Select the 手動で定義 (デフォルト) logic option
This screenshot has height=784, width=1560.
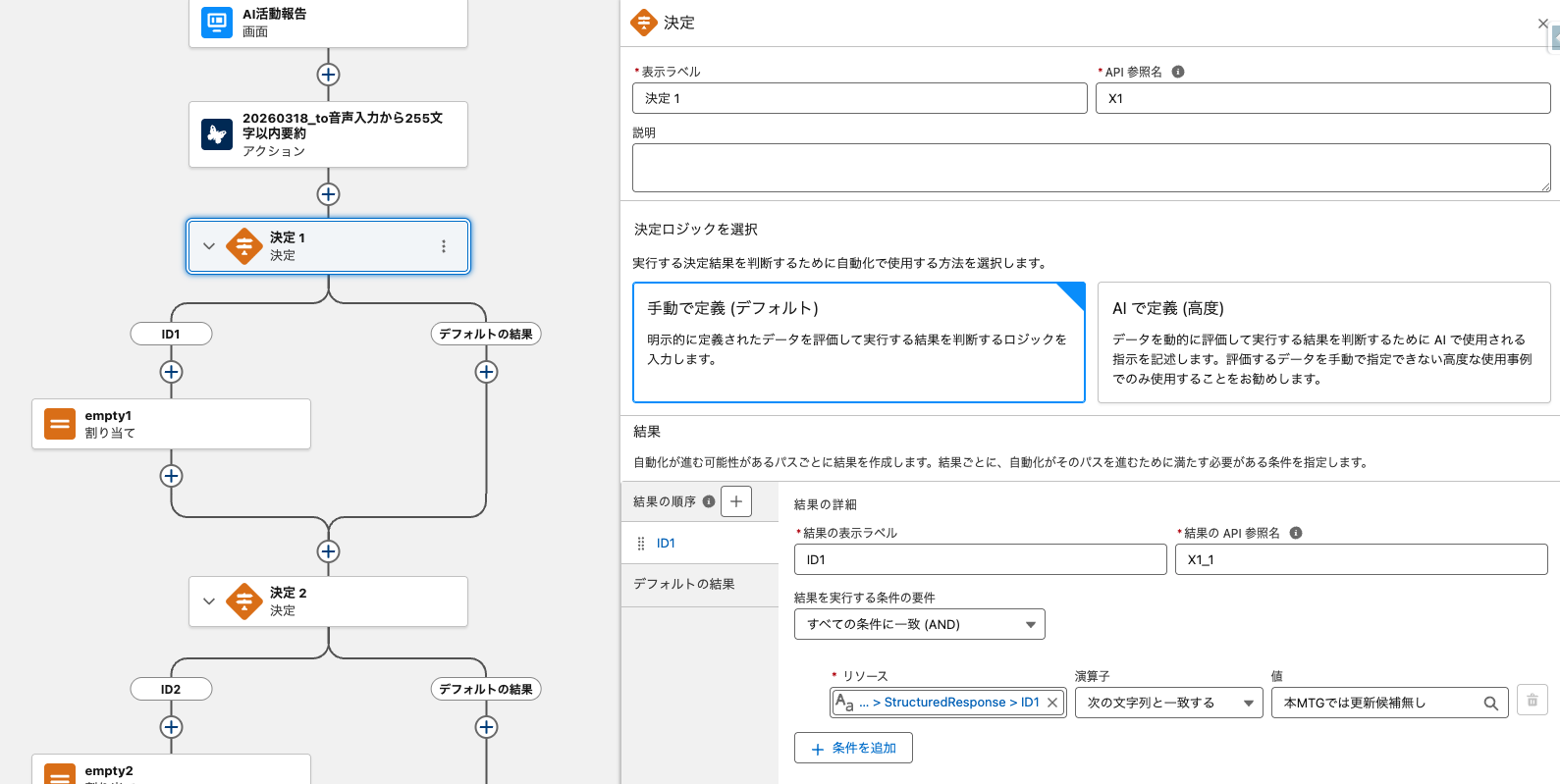[x=858, y=342]
